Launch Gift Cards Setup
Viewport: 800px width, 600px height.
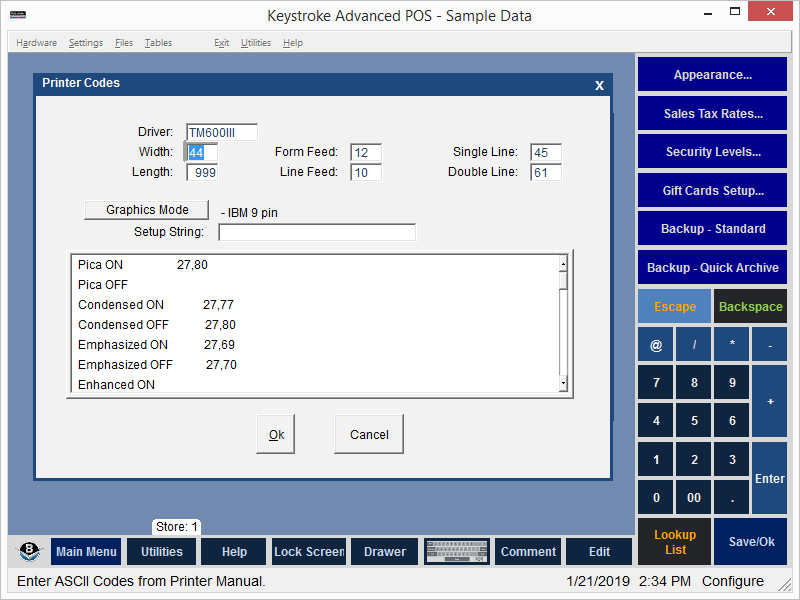tap(712, 190)
